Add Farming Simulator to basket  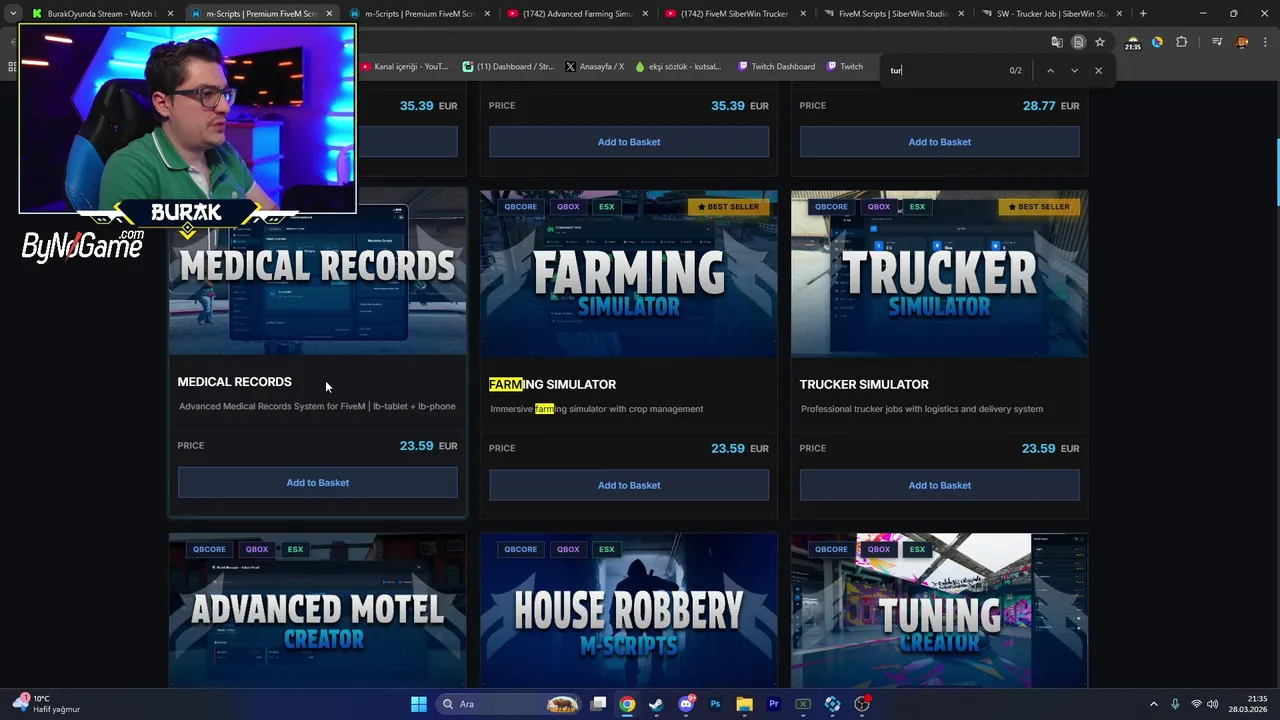[x=629, y=485]
